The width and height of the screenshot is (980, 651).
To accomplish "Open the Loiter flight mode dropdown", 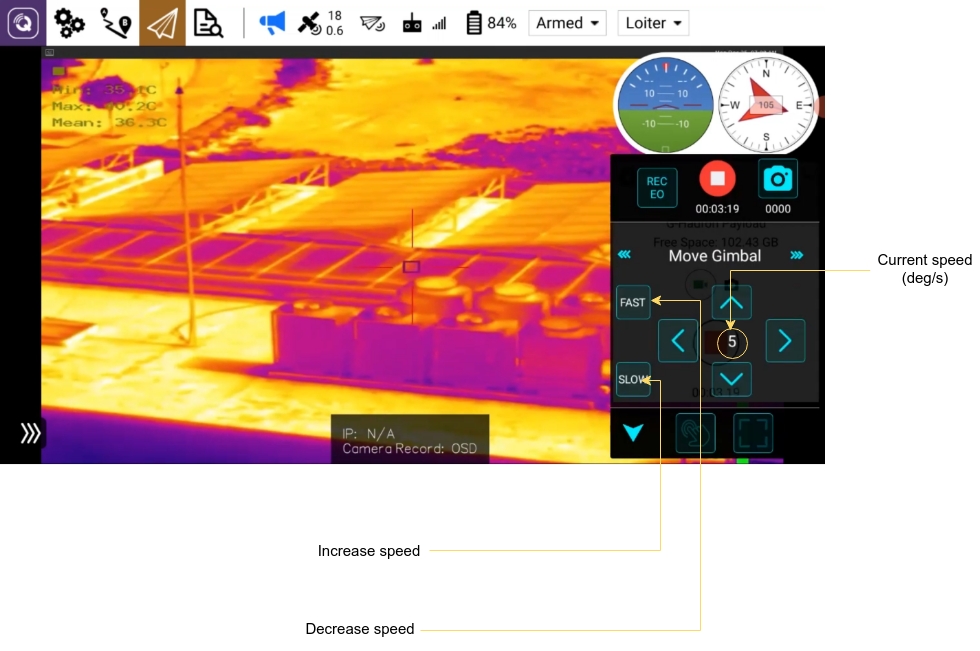I will (653, 23).
